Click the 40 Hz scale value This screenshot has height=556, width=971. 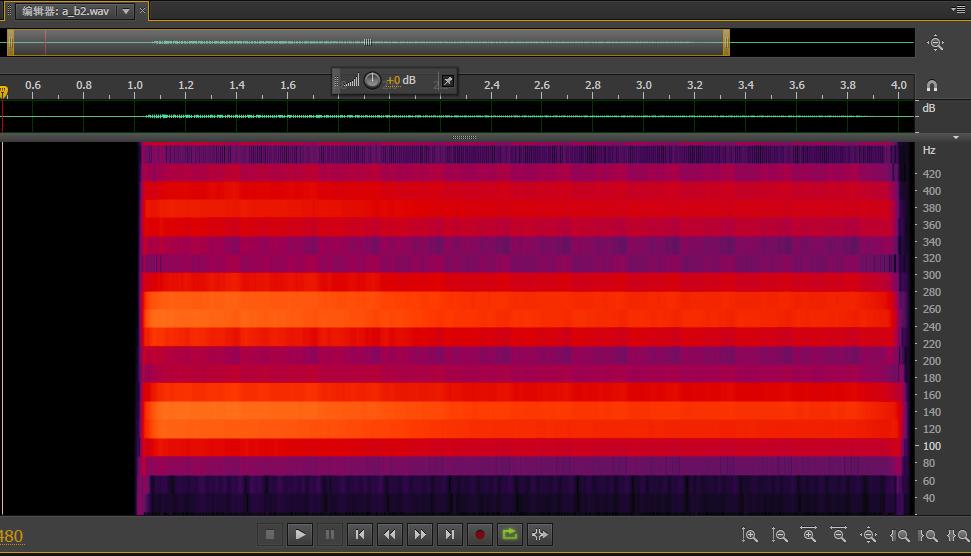[929, 498]
